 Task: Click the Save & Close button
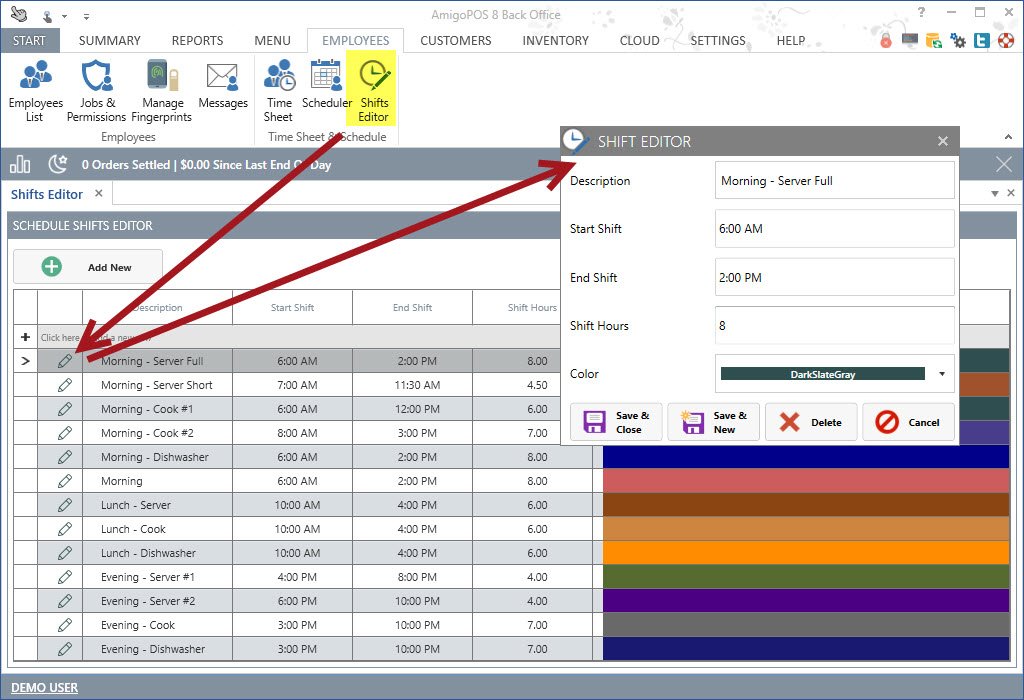click(616, 422)
